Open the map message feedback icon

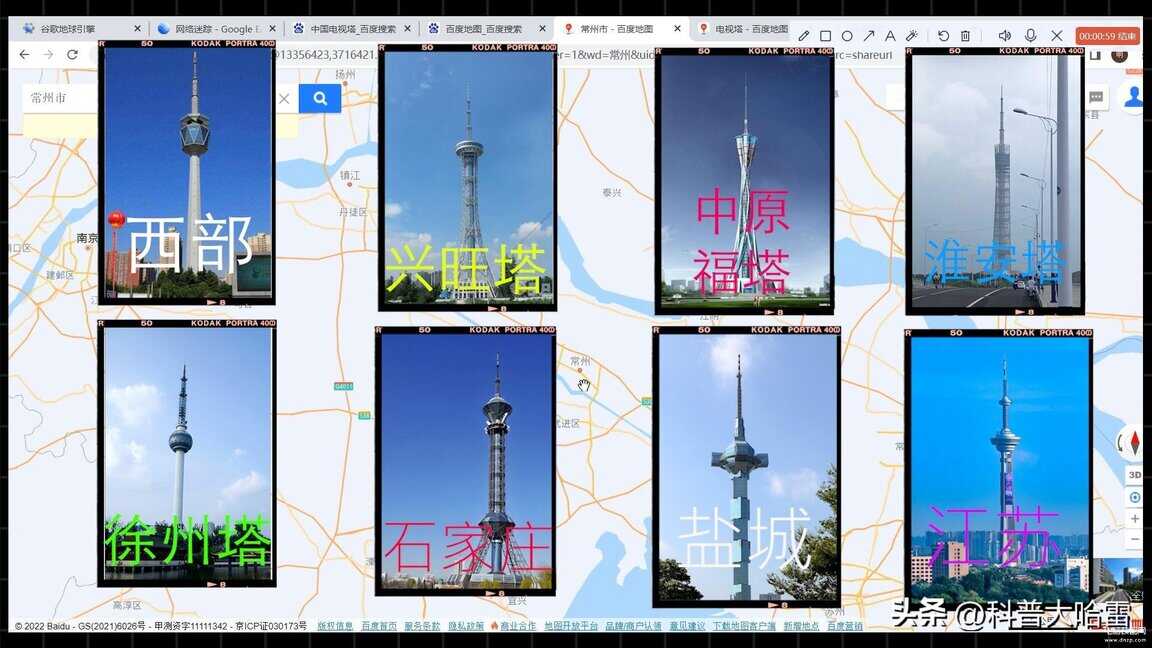pos(1096,97)
